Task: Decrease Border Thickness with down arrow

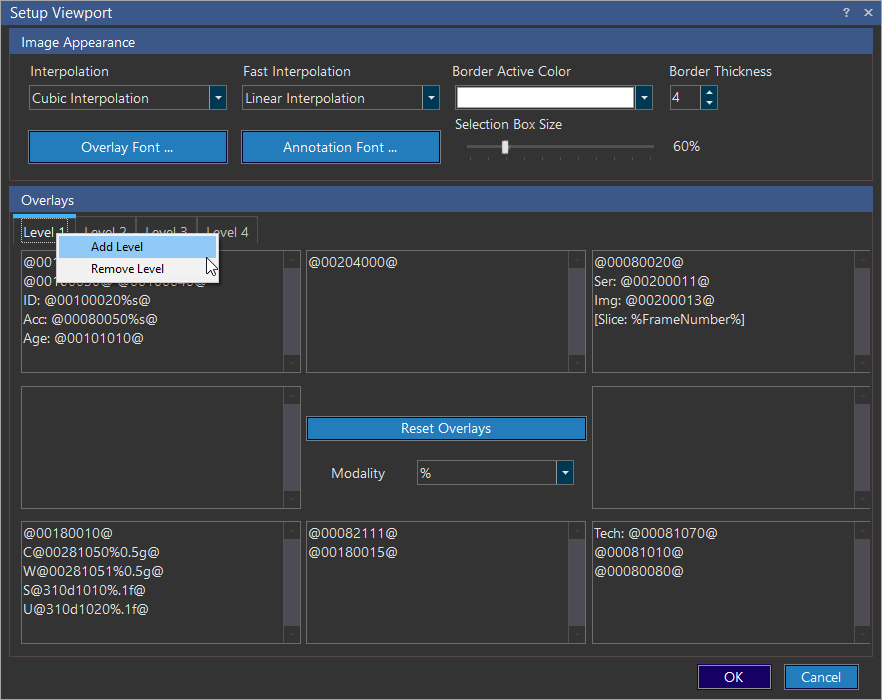Action: pyautogui.click(x=709, y=103)
